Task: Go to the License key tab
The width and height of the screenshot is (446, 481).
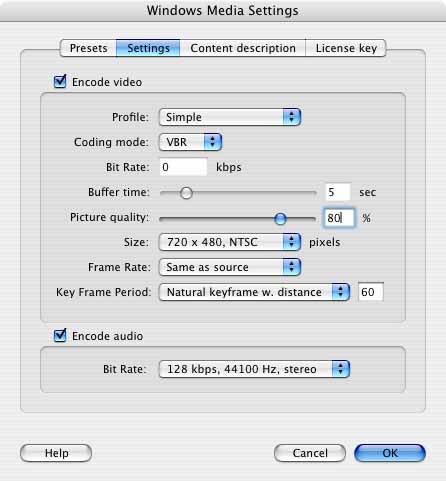Action: [x=346, y=48]
